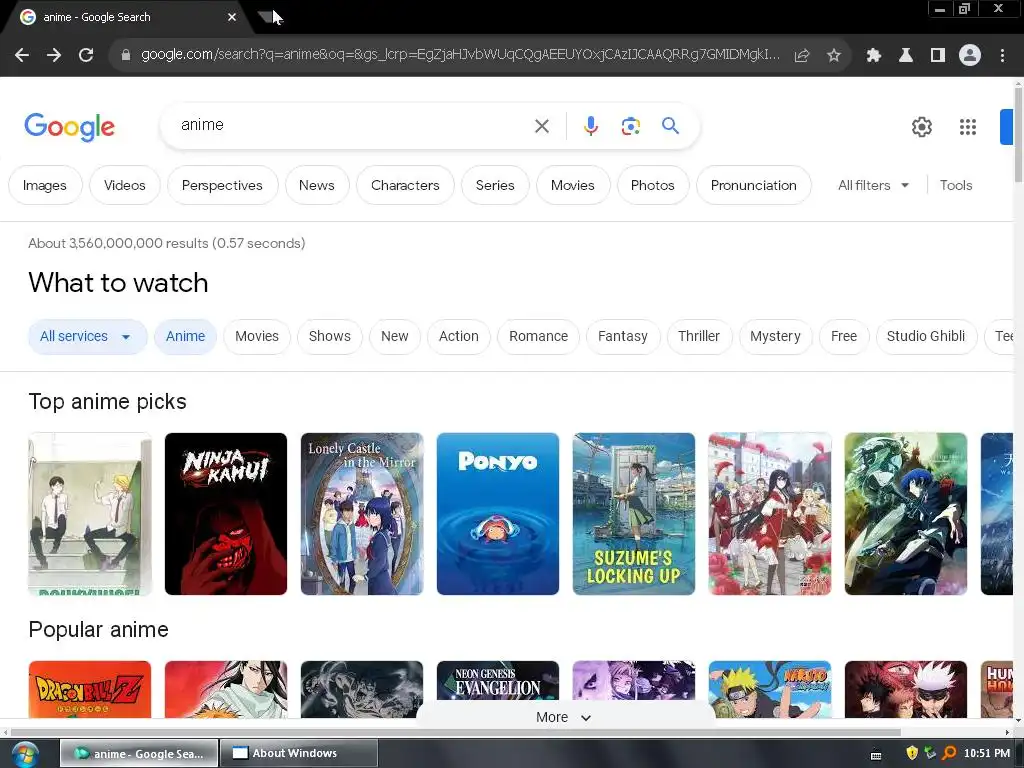The width and height of the screenshot is (1024, 768).
Task: Open the Chrome three-dot menu
Action: pos(1002,56)
